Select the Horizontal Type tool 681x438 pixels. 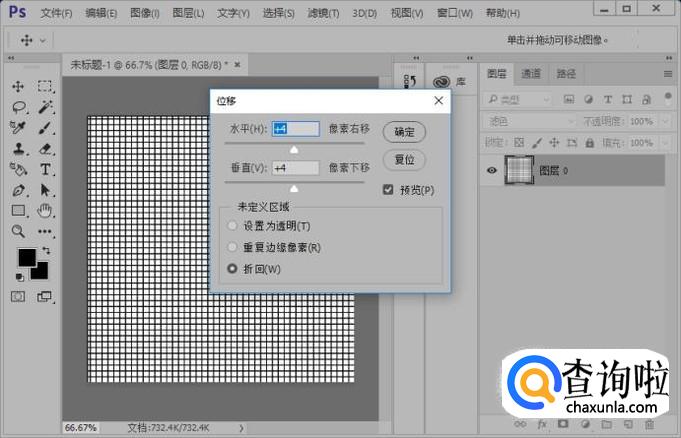pyautogui.click(x=45, y=169)
